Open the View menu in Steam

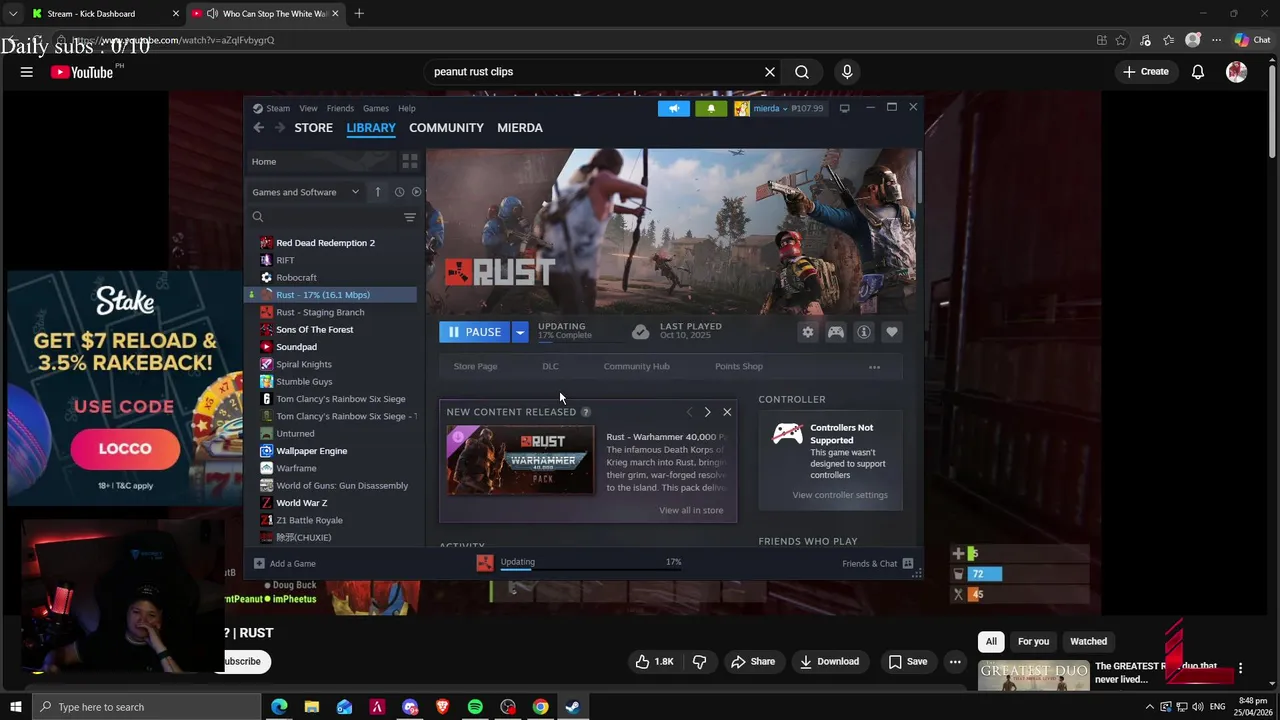point(308,108)
